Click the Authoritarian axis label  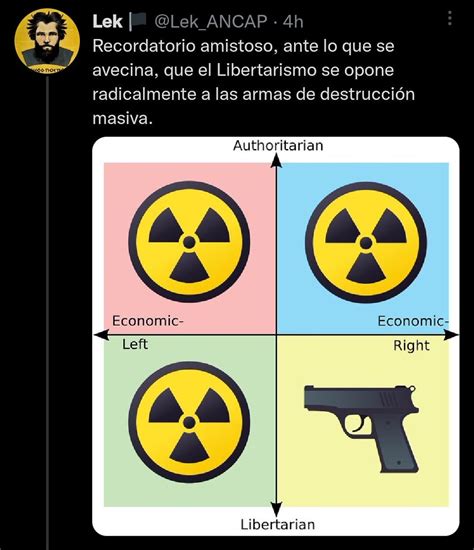pyautogui.click(x=278, y=146)
